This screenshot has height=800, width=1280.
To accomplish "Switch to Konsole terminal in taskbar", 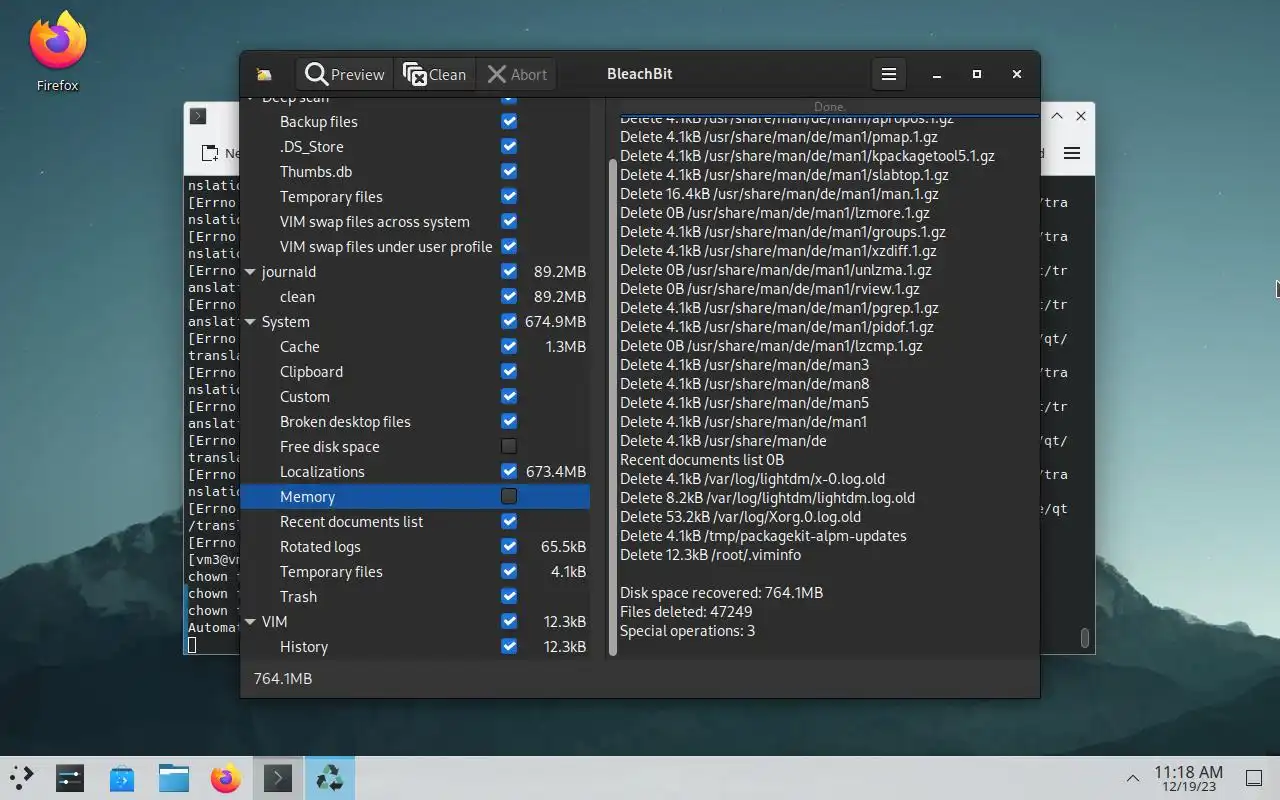I will 277,778.
